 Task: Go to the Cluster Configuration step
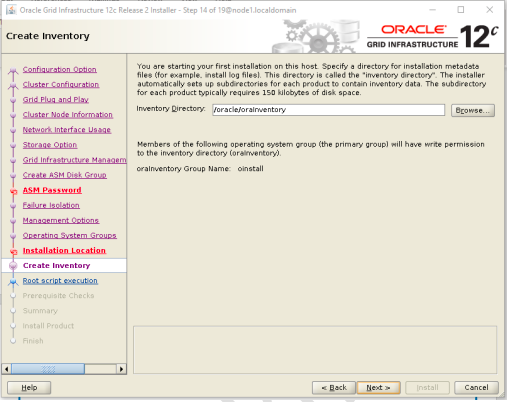click(x=61, y=84)
